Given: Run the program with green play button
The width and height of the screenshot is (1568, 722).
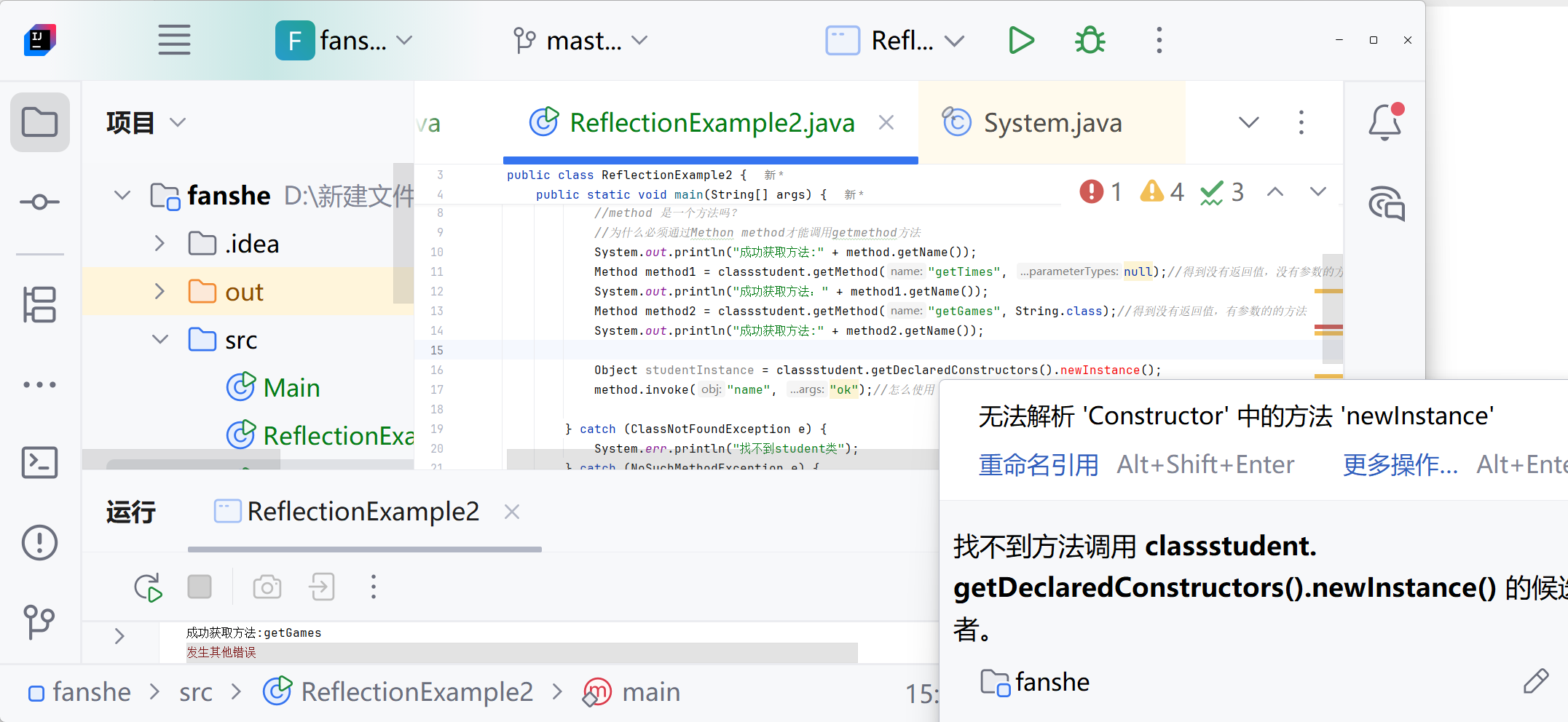Looking at the screenshot, I should click(1021, 40).
